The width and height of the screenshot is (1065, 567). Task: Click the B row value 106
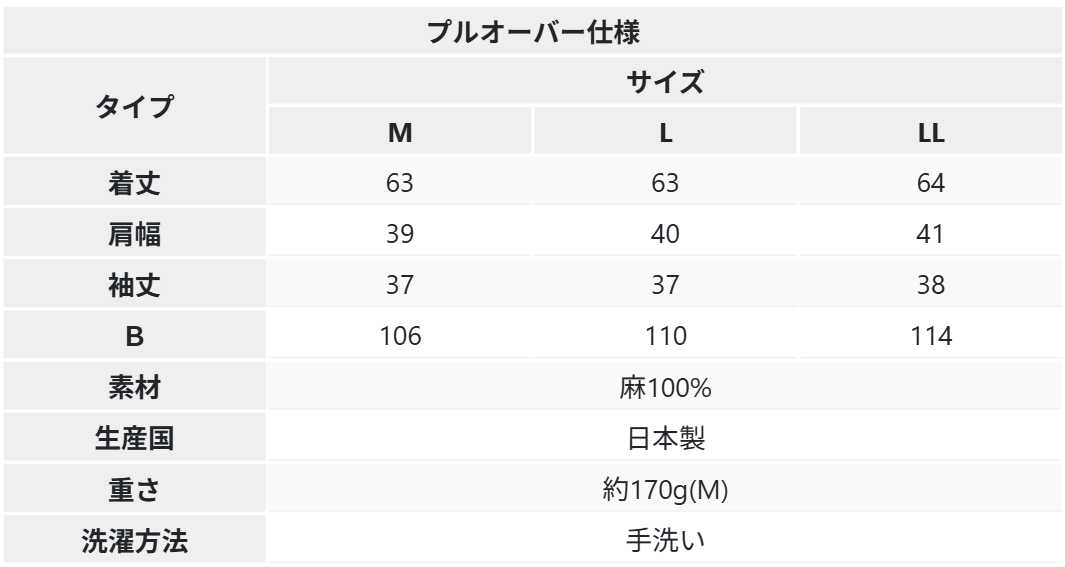pos(400,338)
